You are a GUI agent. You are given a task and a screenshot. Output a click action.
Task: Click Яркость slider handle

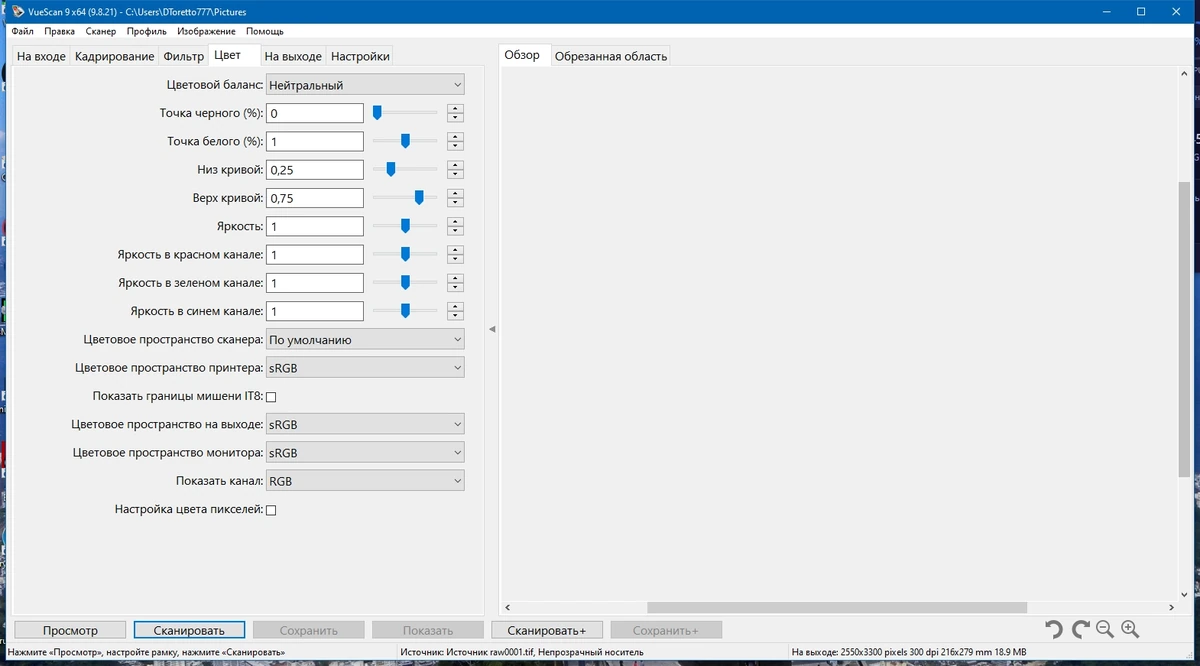[x=405, y=226]
